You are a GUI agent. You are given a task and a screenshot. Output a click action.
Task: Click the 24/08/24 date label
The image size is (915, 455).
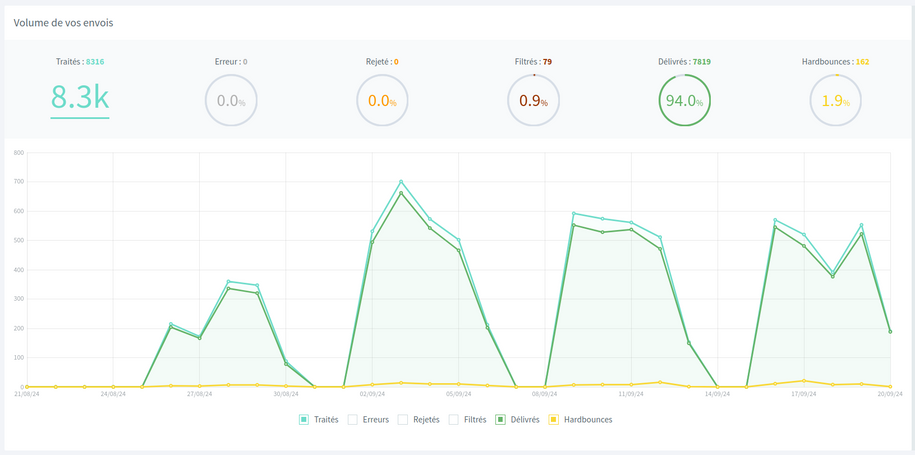[x=113, y=394]
